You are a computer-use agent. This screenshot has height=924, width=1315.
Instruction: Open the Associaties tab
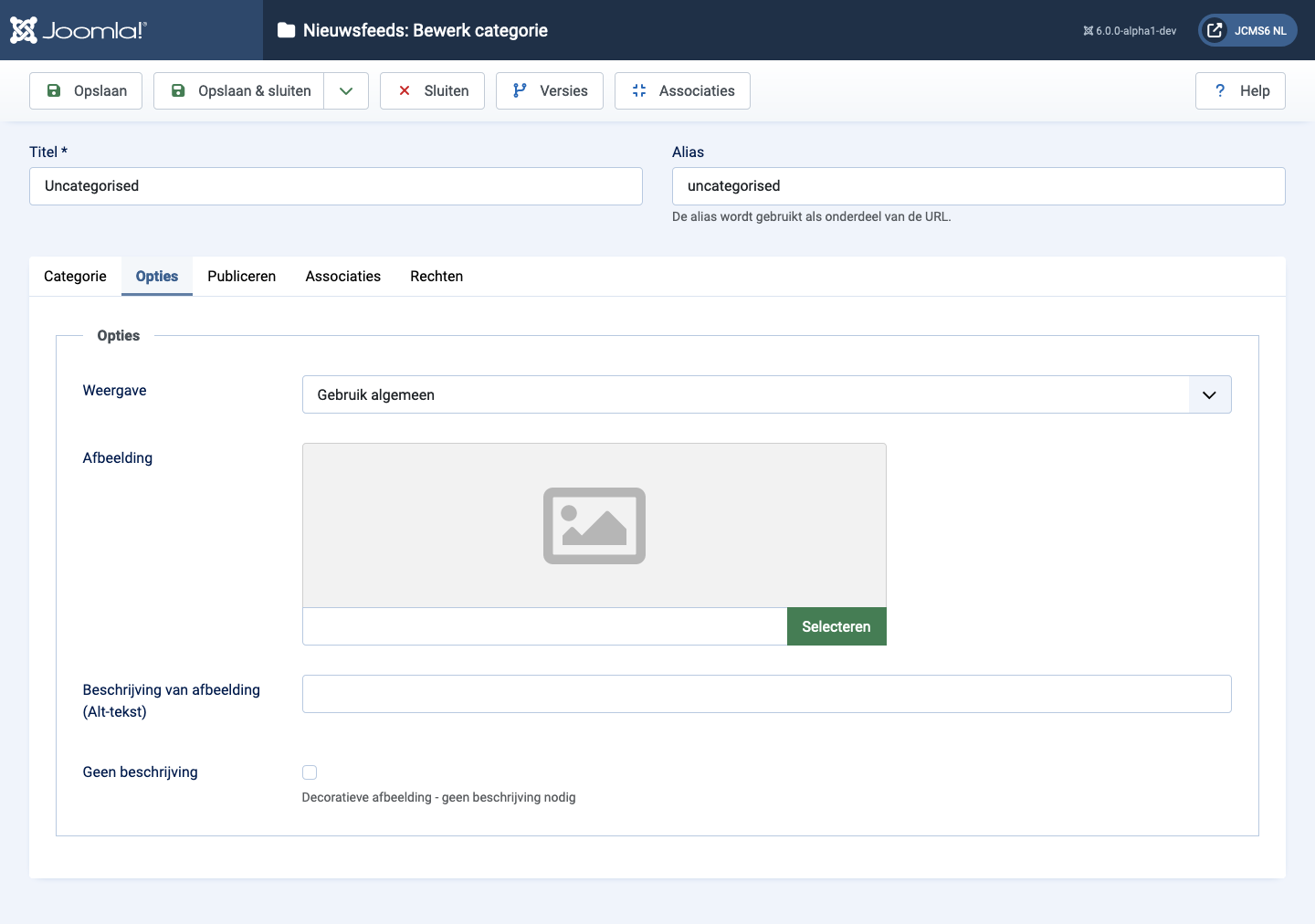tap(343, 276)
